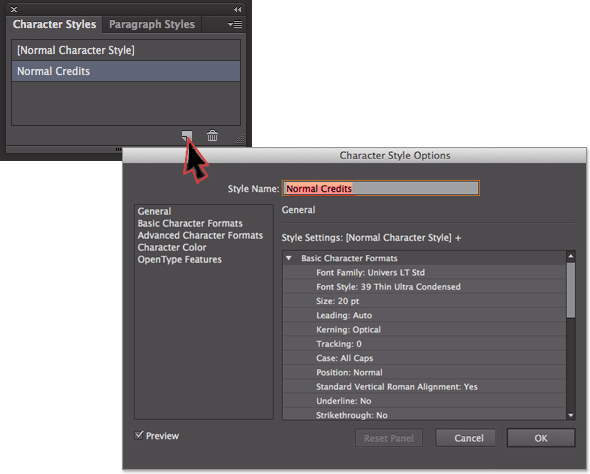Image resolution: width=590 pixels, height=474 pixels.
Task: Close the Character Styles panel
Action: [x=14, y=9]
